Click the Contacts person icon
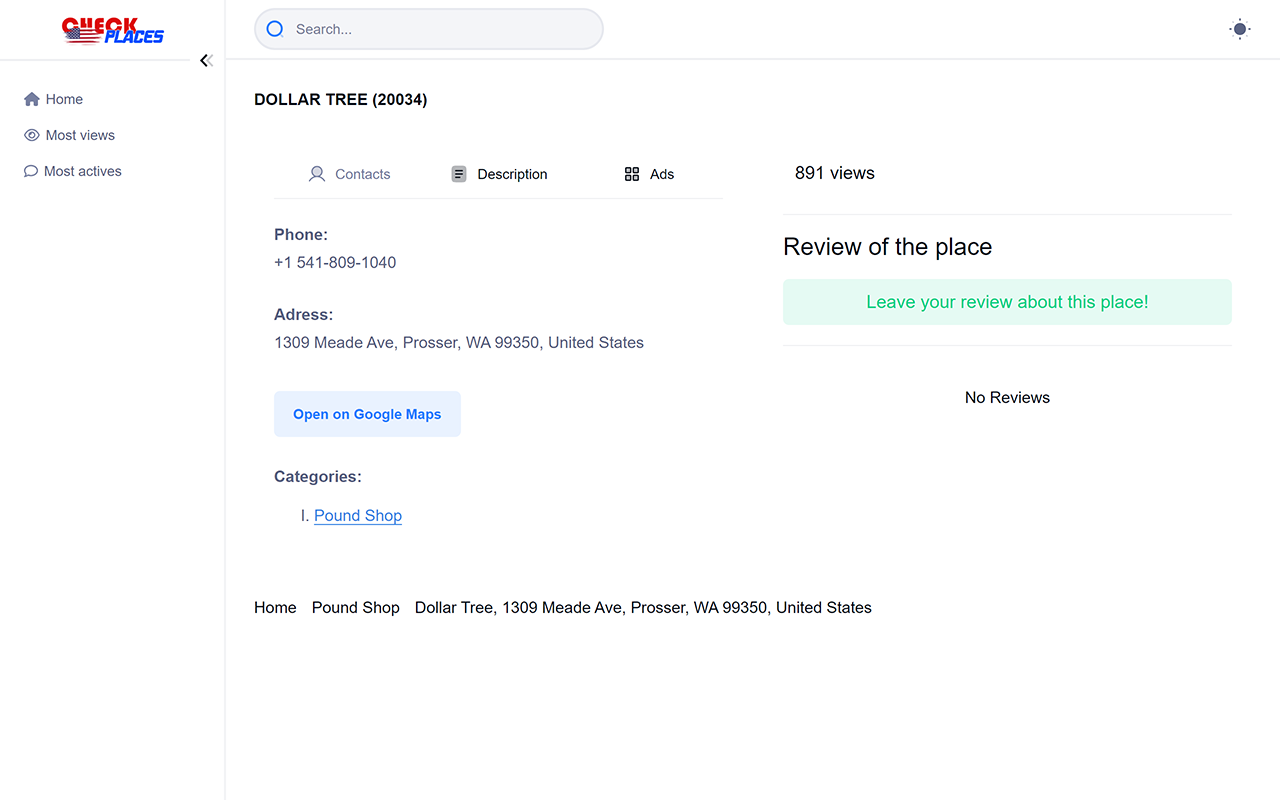This screenshot has height=800, width=1280. 317,174
